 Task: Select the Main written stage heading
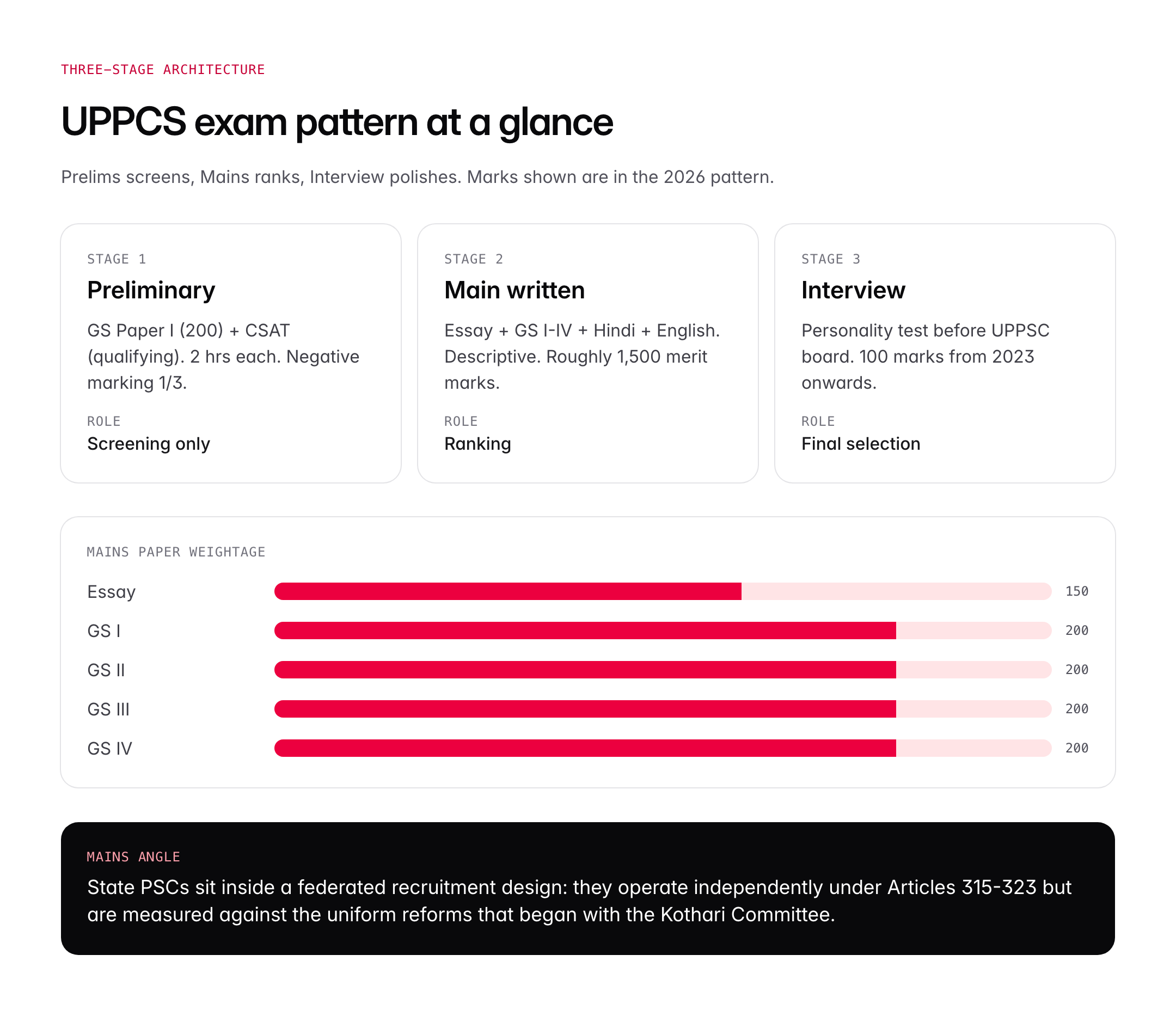pyautogui.click(x=514, y=290)
